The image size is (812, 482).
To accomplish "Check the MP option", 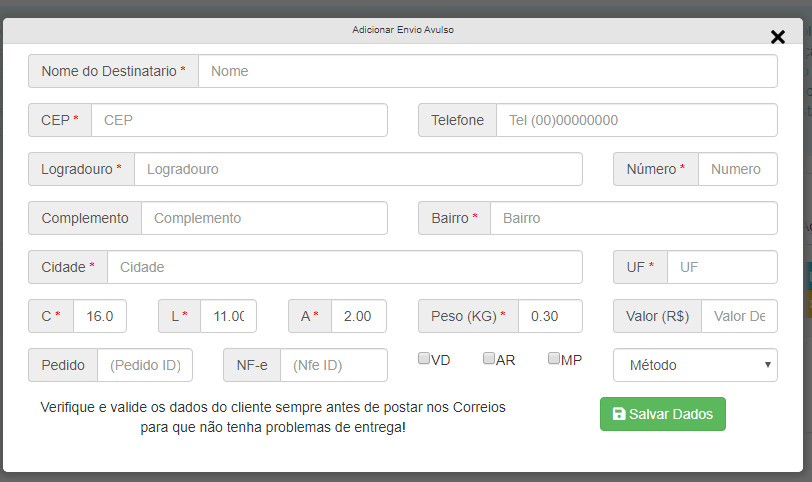I will pos(554,359).
